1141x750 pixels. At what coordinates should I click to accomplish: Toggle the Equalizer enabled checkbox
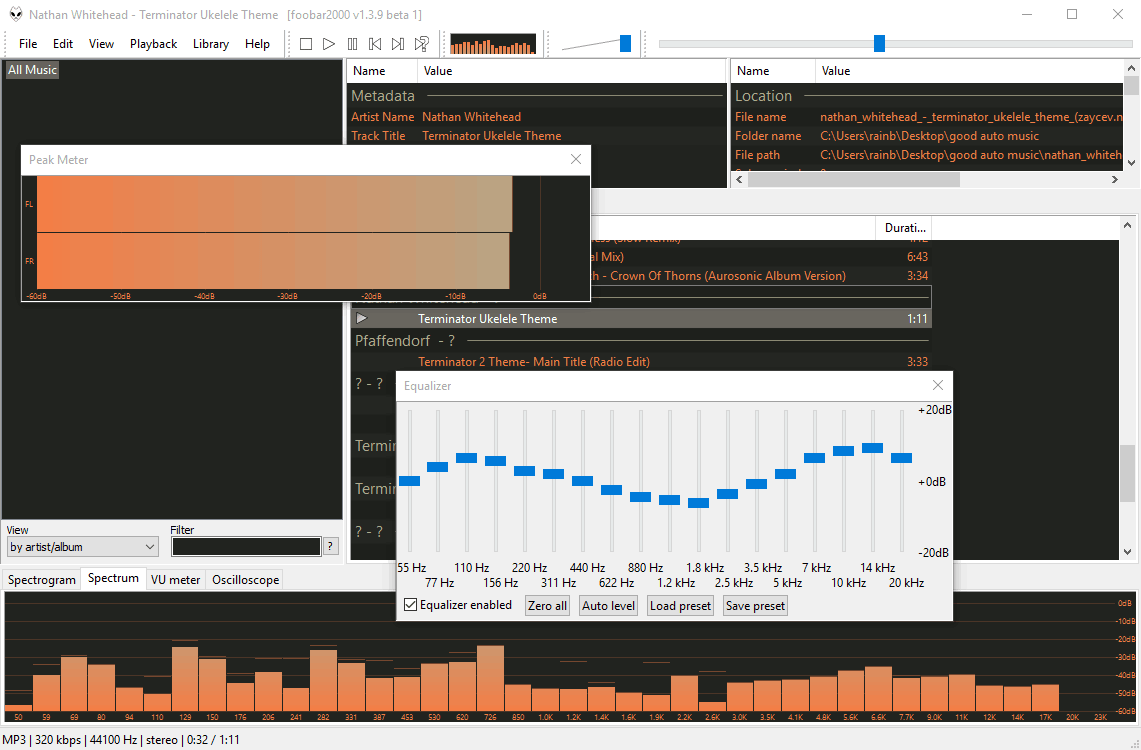point(410,605)
